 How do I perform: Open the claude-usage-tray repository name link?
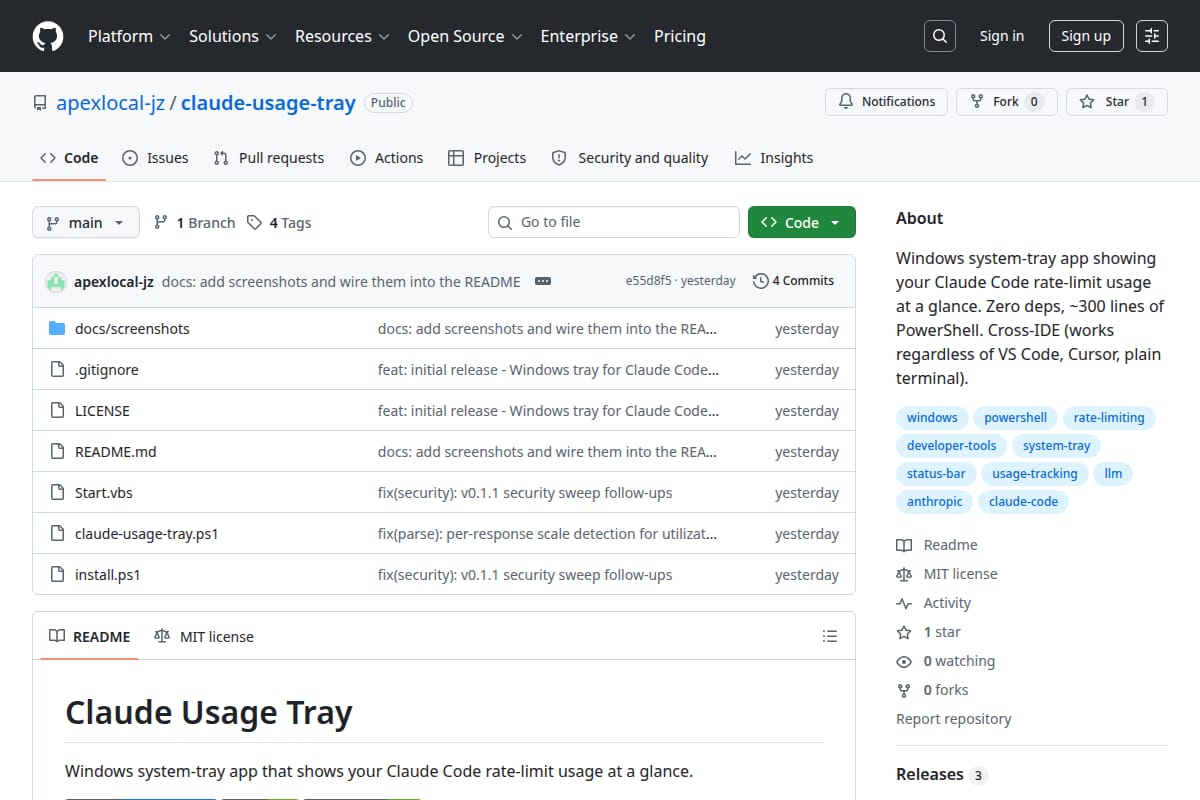pos(268,102)
